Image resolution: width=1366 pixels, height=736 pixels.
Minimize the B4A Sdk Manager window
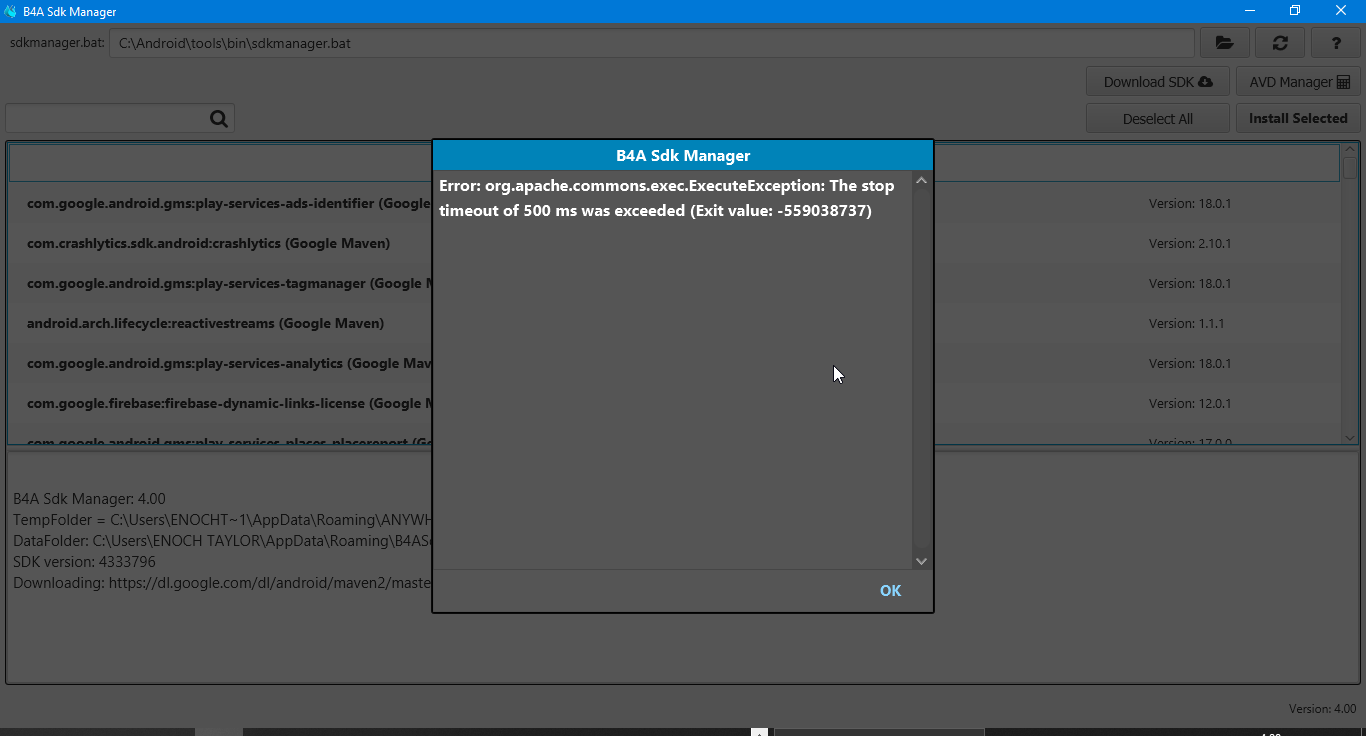click(1249, 11)
